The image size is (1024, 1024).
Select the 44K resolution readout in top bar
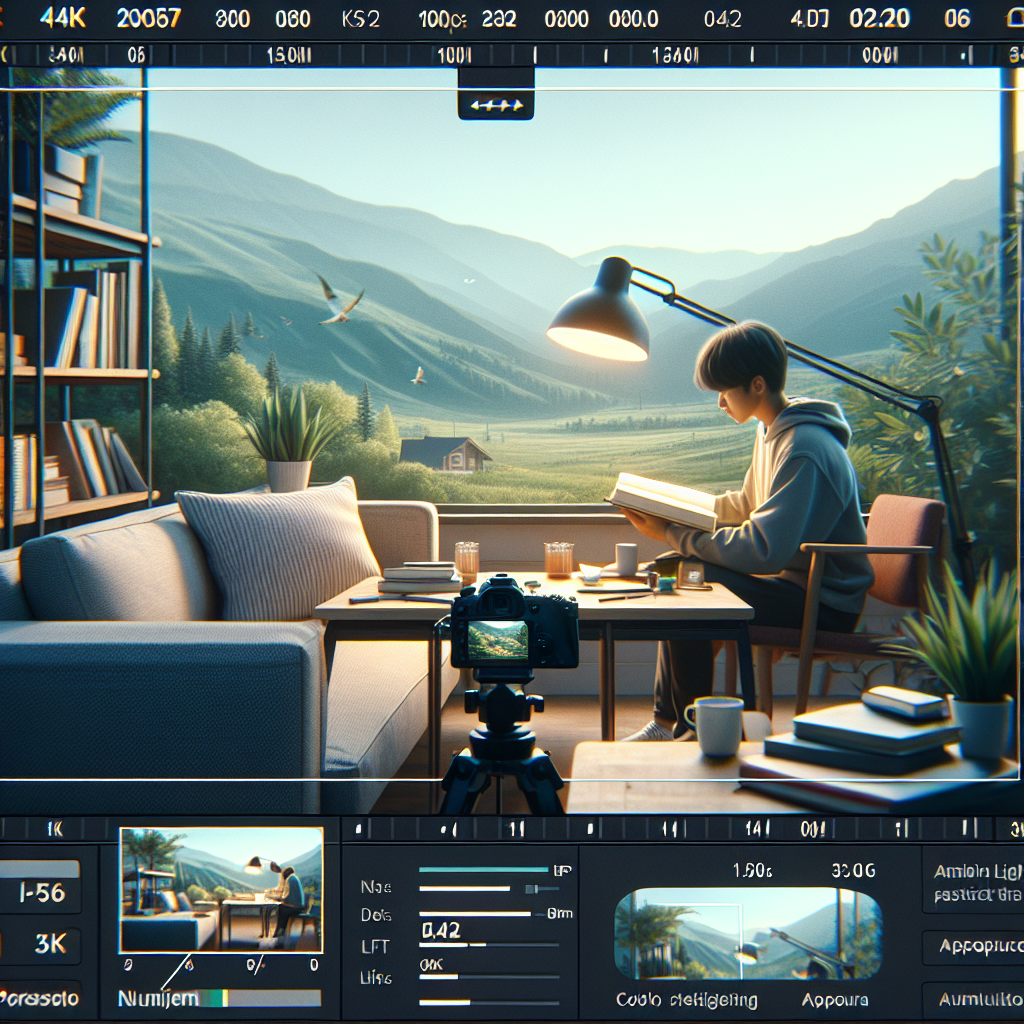64,19
